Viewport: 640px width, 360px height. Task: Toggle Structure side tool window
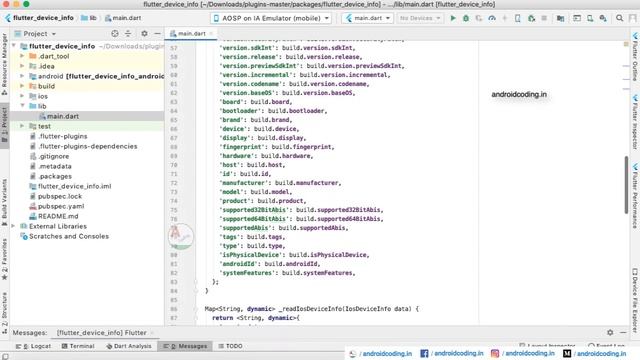click(x=4, y=313)
